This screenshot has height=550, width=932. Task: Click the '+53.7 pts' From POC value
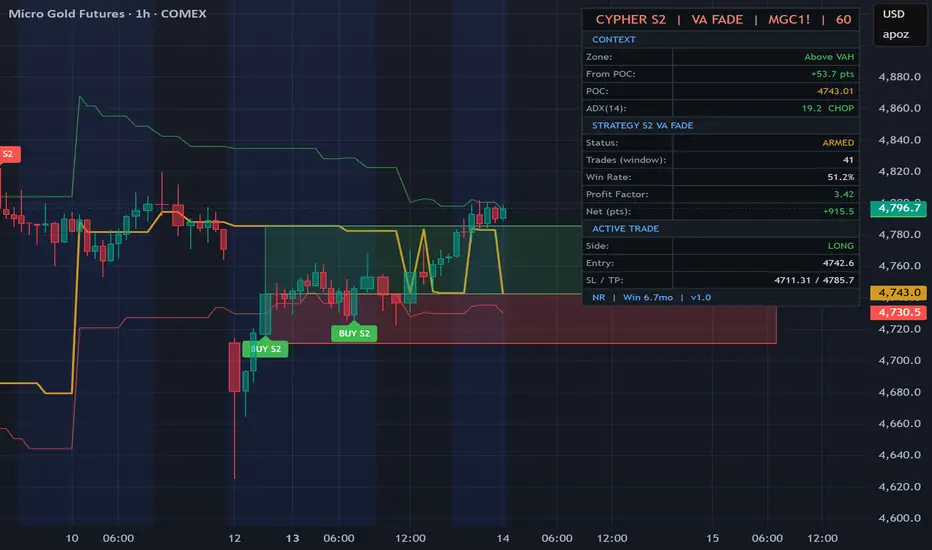832,74
